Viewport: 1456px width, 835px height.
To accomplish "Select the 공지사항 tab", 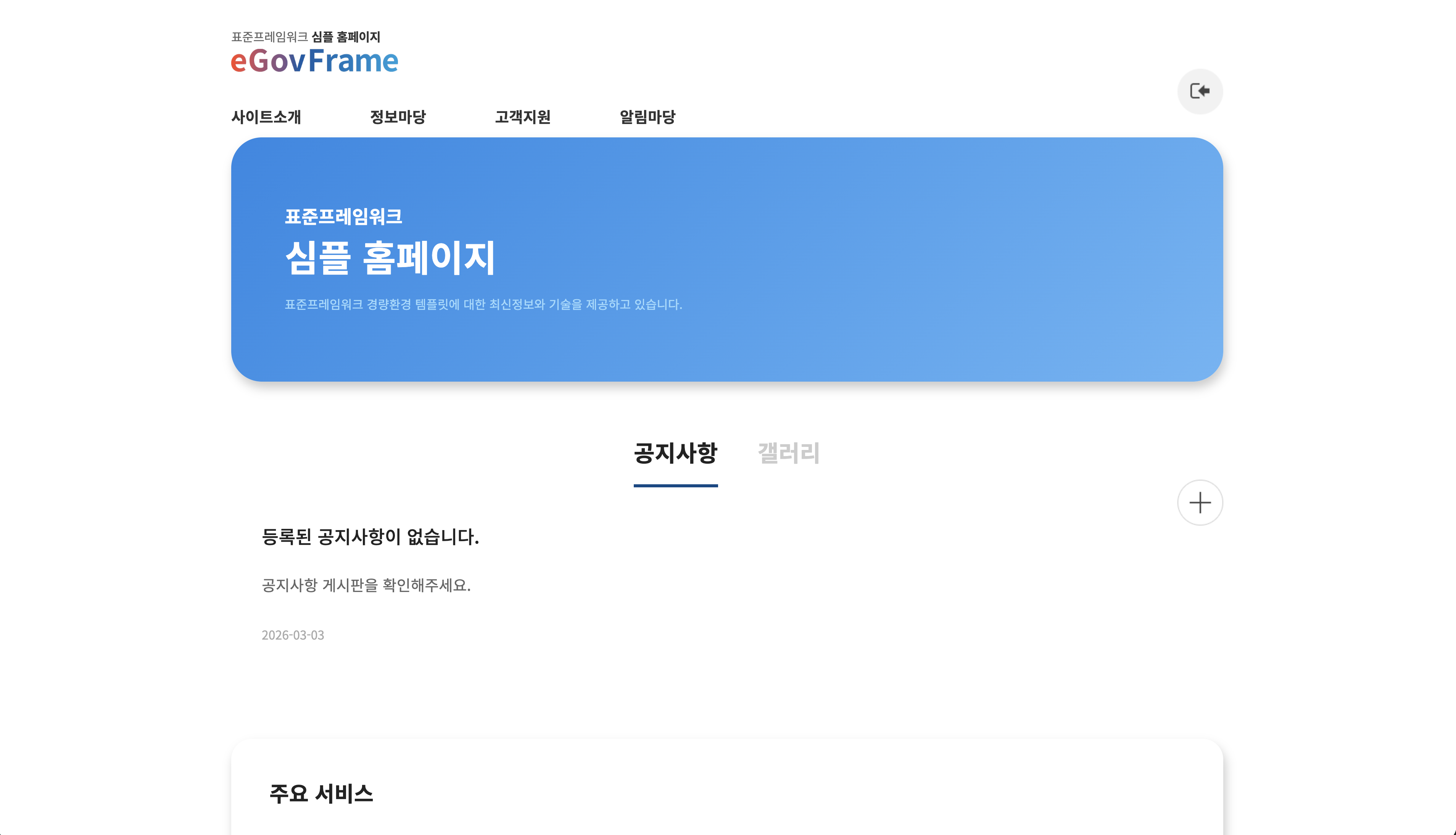I will pyautogui.click(x=676, y=453).
